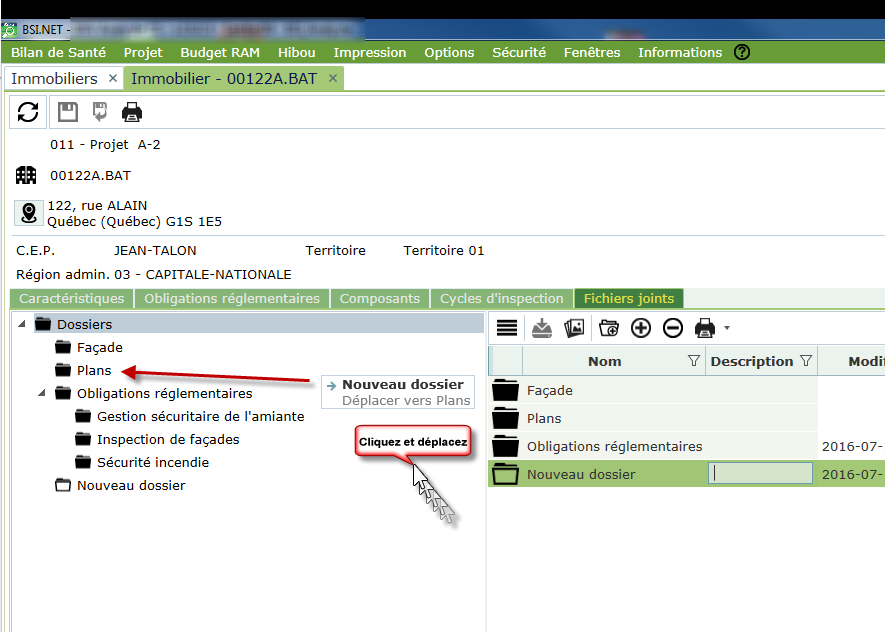Screen dimensions: 885x632
Task: Click the Description field of Nouveau dossier row
Action: coord(760,474)
